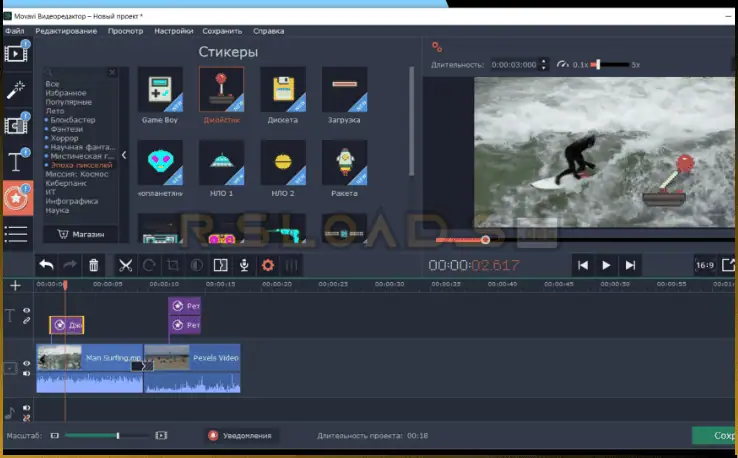This screenshot has height=458, width=738.
Task: Record audio with the microphone icon
Action: [244, 265]
